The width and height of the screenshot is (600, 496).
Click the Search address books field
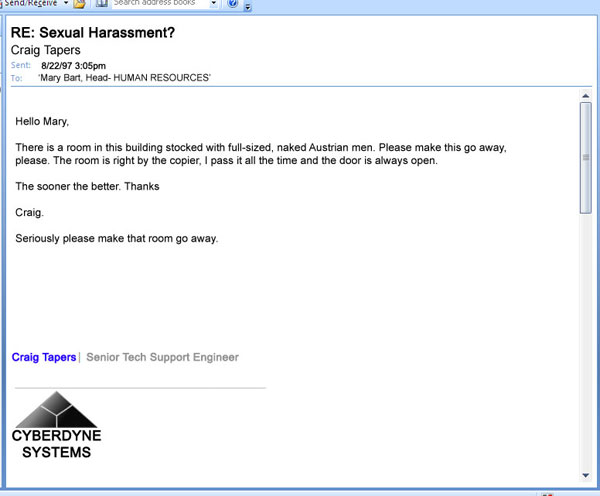(x=158, y=4)
